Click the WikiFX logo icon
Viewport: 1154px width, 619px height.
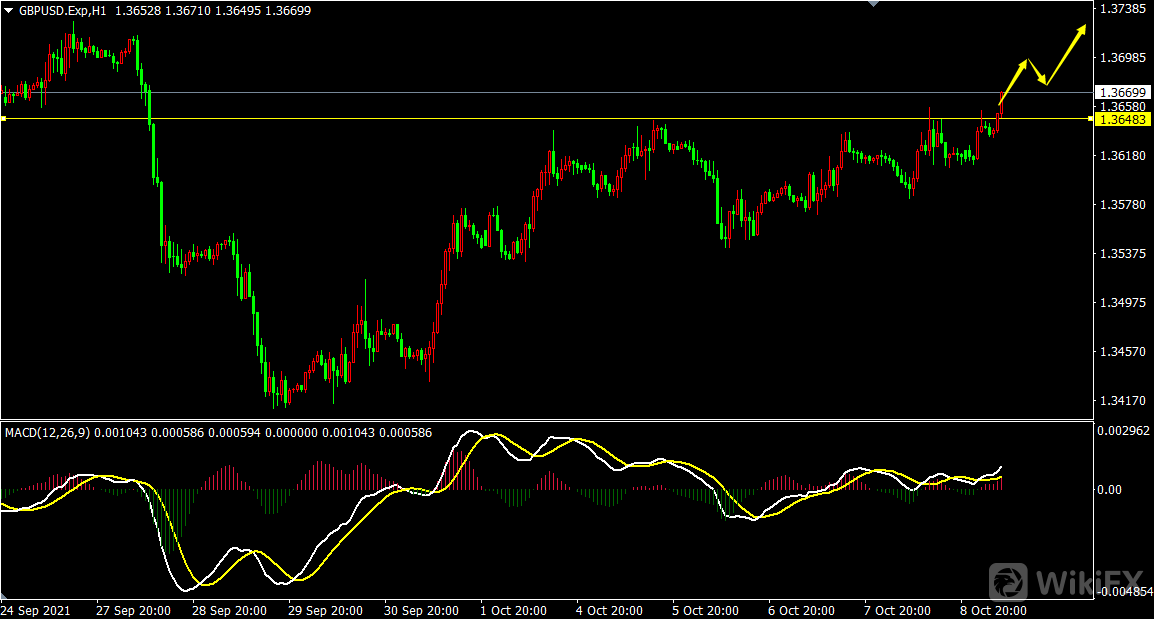tap(1009, 582)
